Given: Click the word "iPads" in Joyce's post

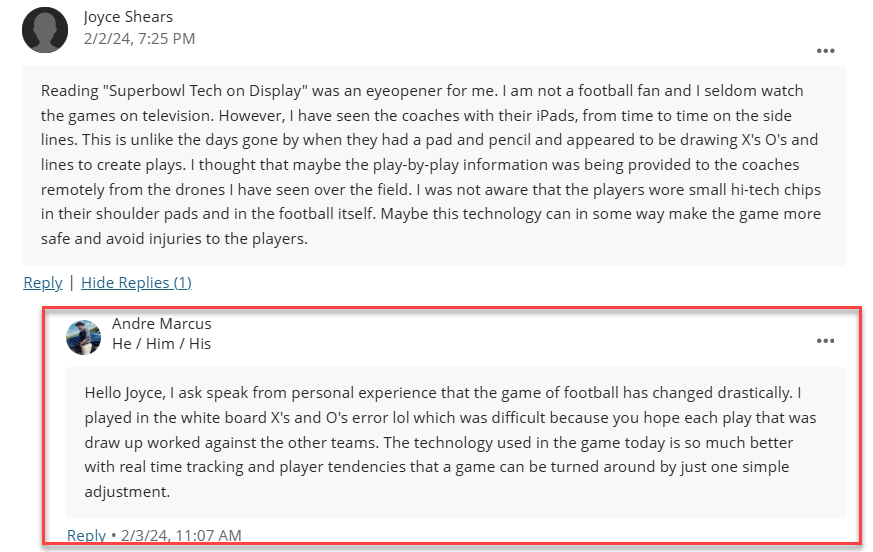Looking at the screenshot, I should [557, 115].
